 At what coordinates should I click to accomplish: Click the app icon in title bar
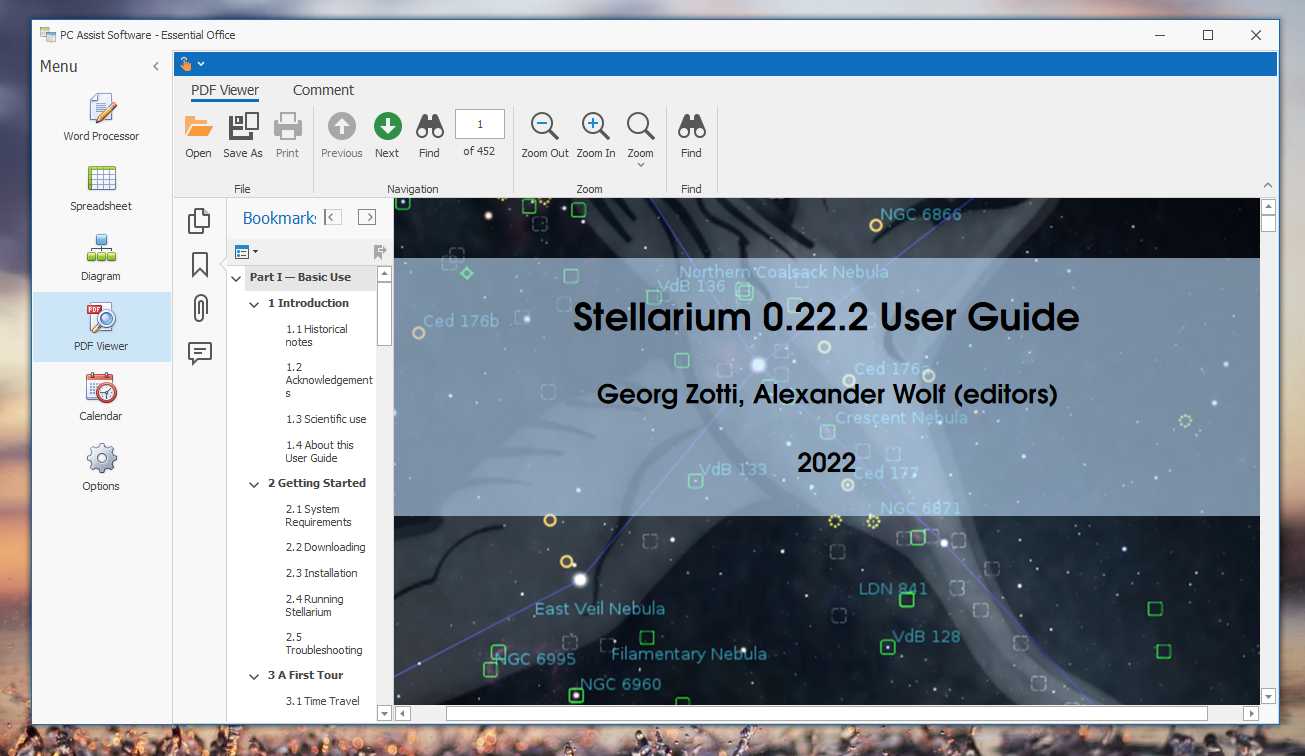[47, 35]
